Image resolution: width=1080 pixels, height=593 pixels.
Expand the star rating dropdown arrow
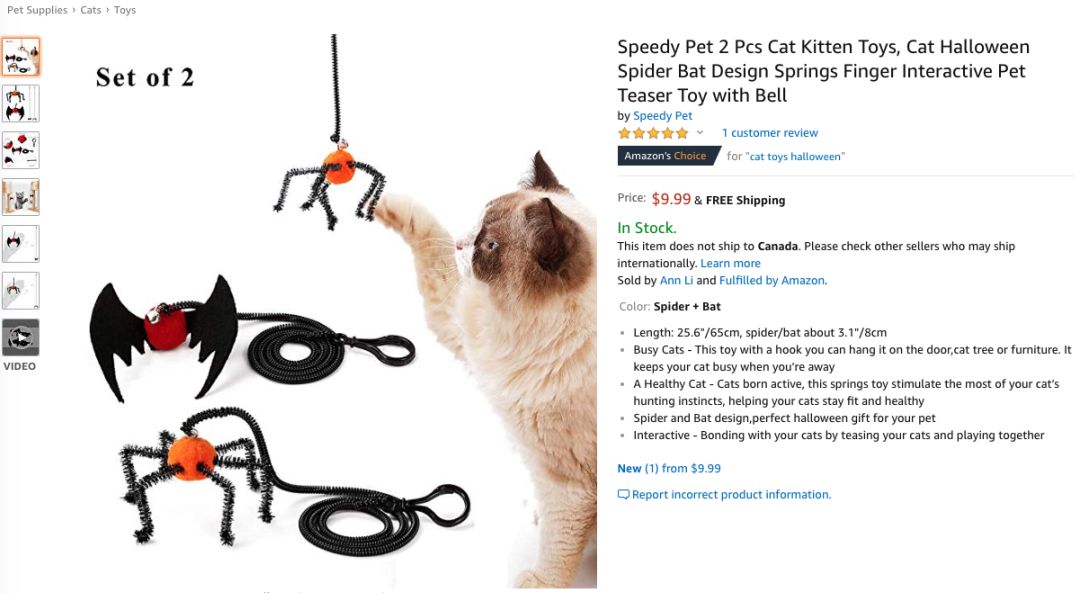pos(700,132)
